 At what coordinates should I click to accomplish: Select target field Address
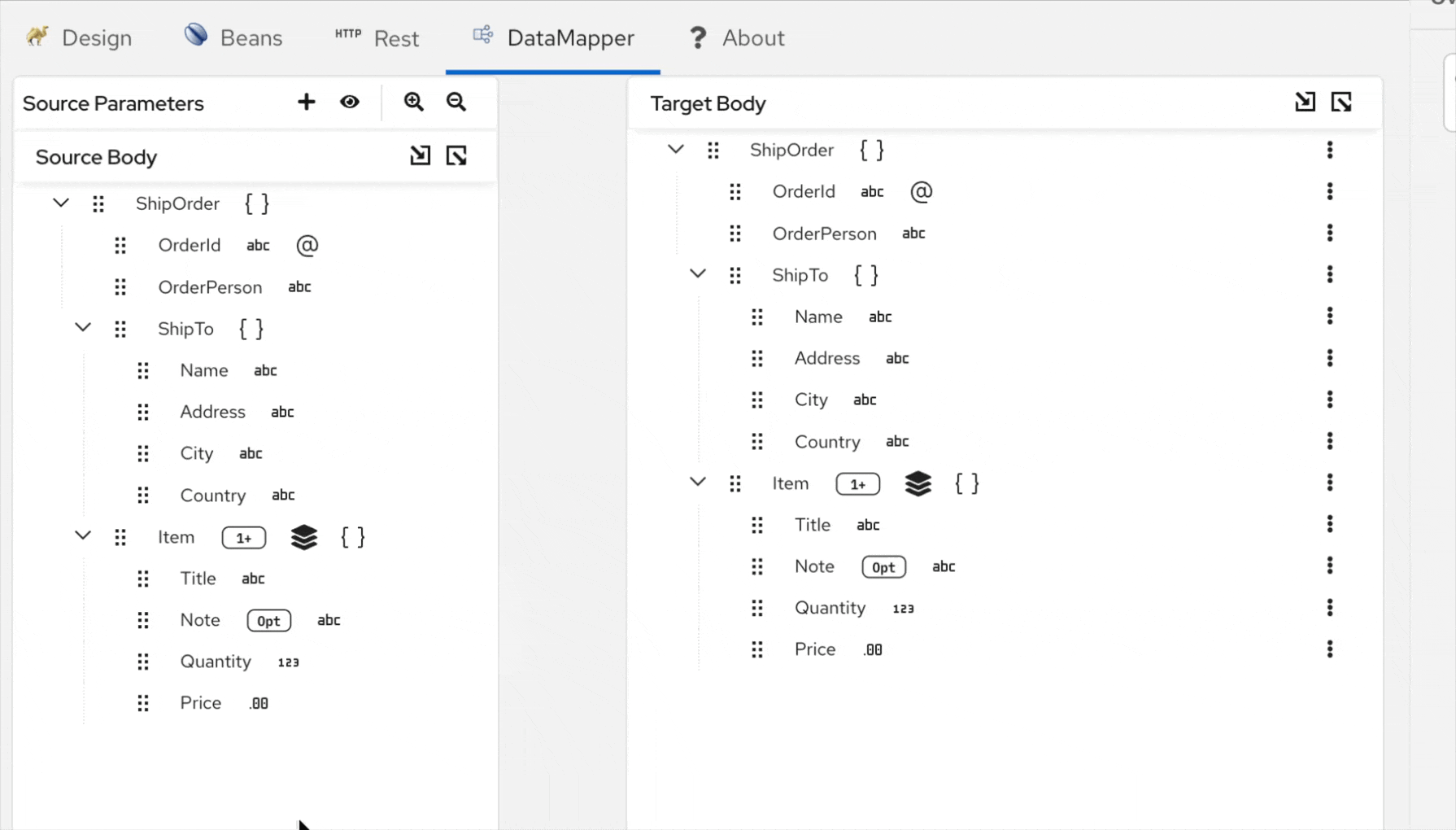827,358
